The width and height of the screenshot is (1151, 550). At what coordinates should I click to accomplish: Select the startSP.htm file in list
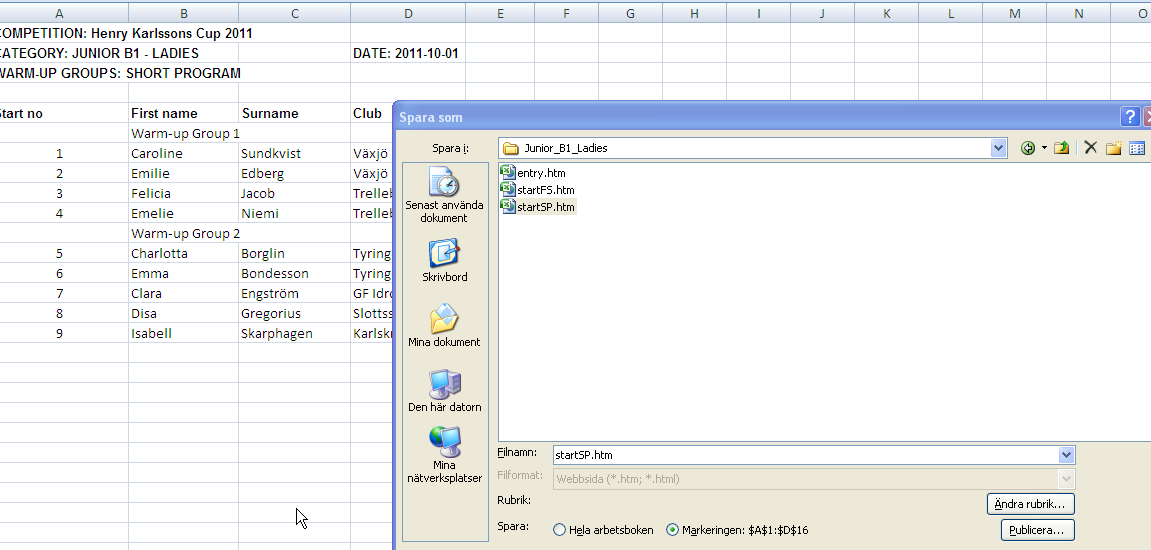click(x=538, y=207)
